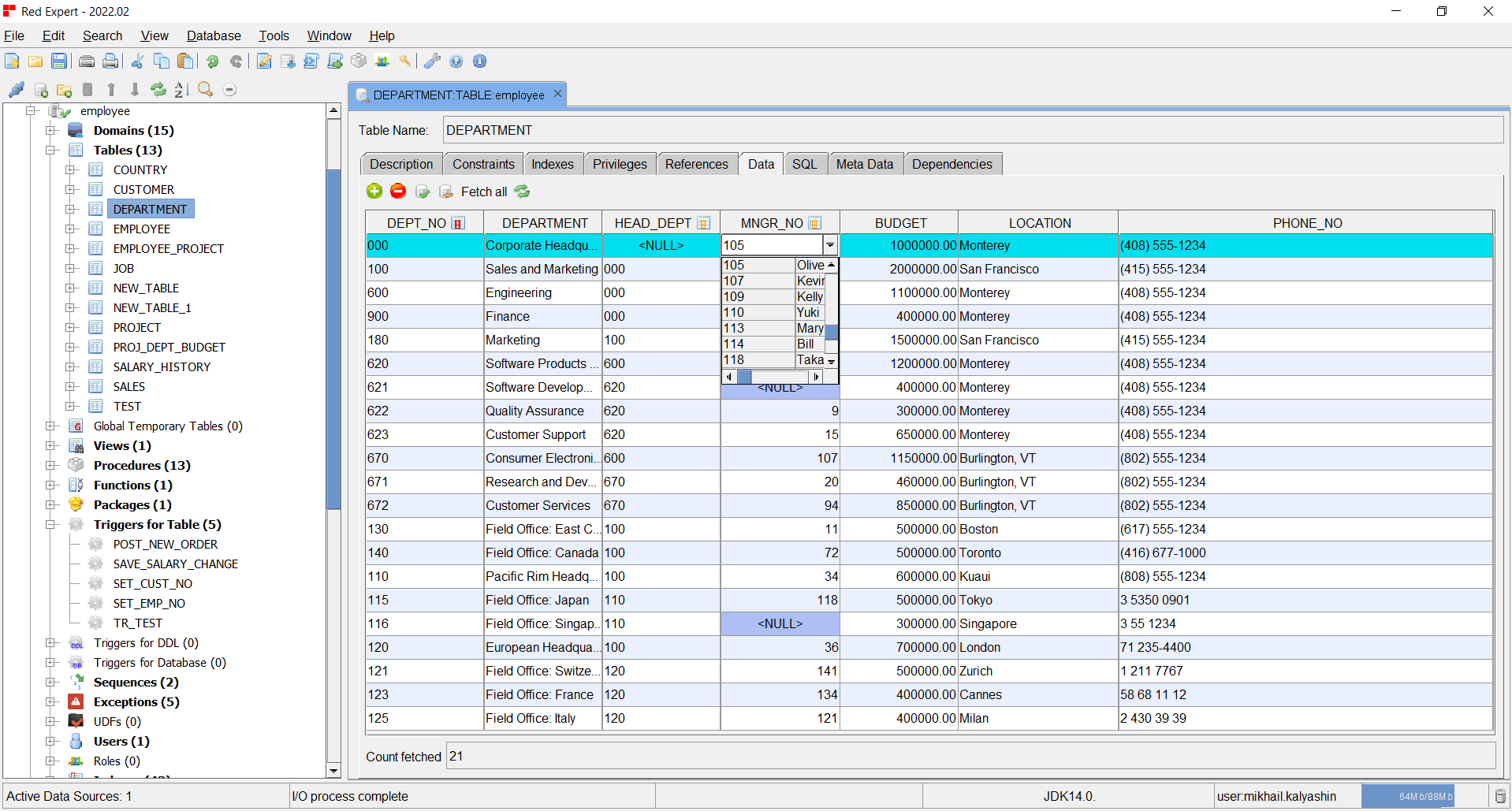Click the wrench preferences icon

coord(432,61)
